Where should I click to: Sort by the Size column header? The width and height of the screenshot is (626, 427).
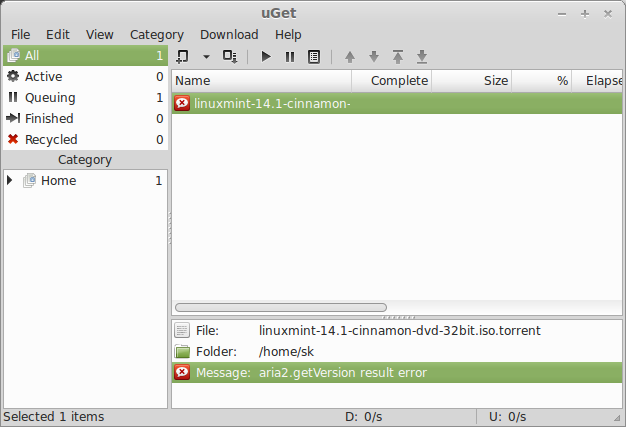[x=471, y=81]
